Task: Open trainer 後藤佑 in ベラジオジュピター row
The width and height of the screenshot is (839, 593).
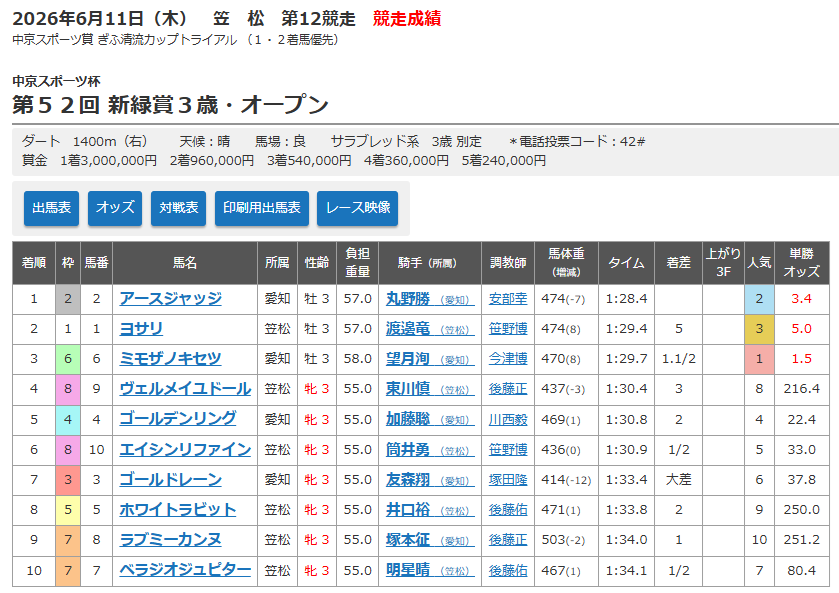Action: [x=508, y=571]
